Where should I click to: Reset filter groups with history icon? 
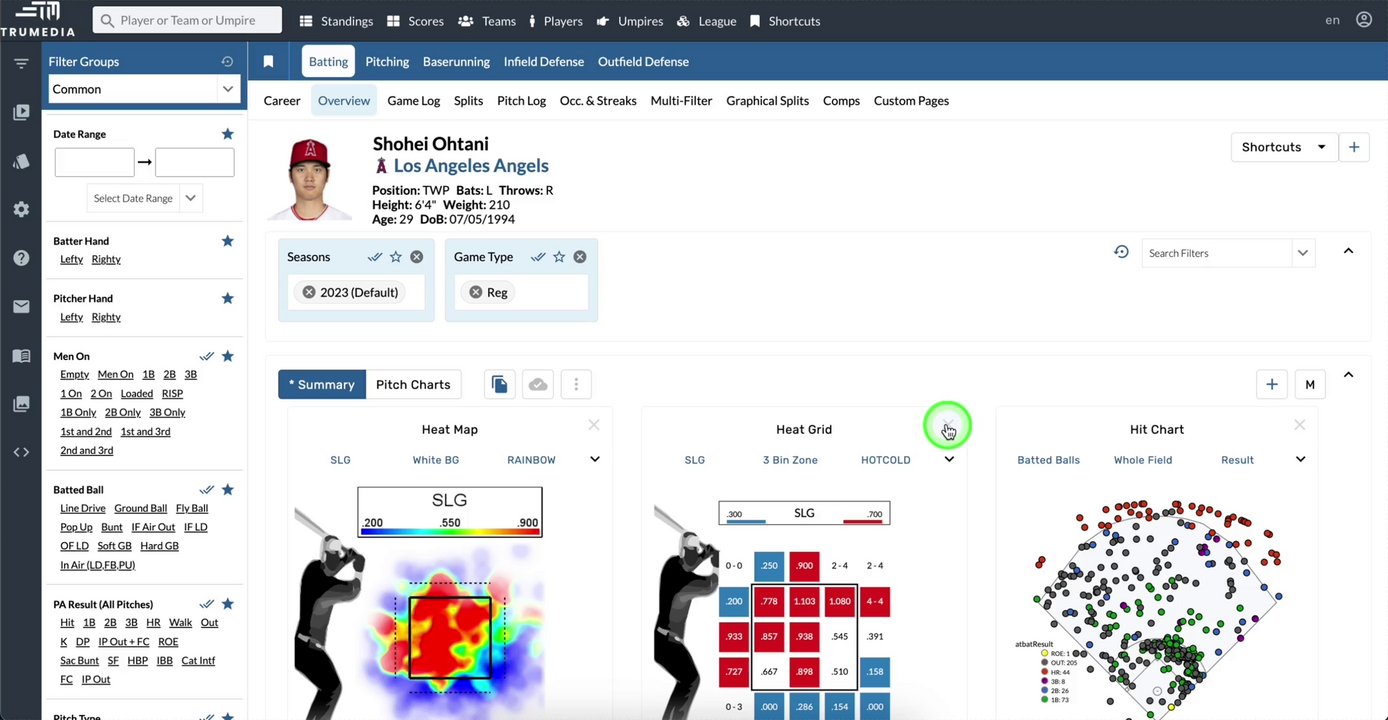coord(227,62)
